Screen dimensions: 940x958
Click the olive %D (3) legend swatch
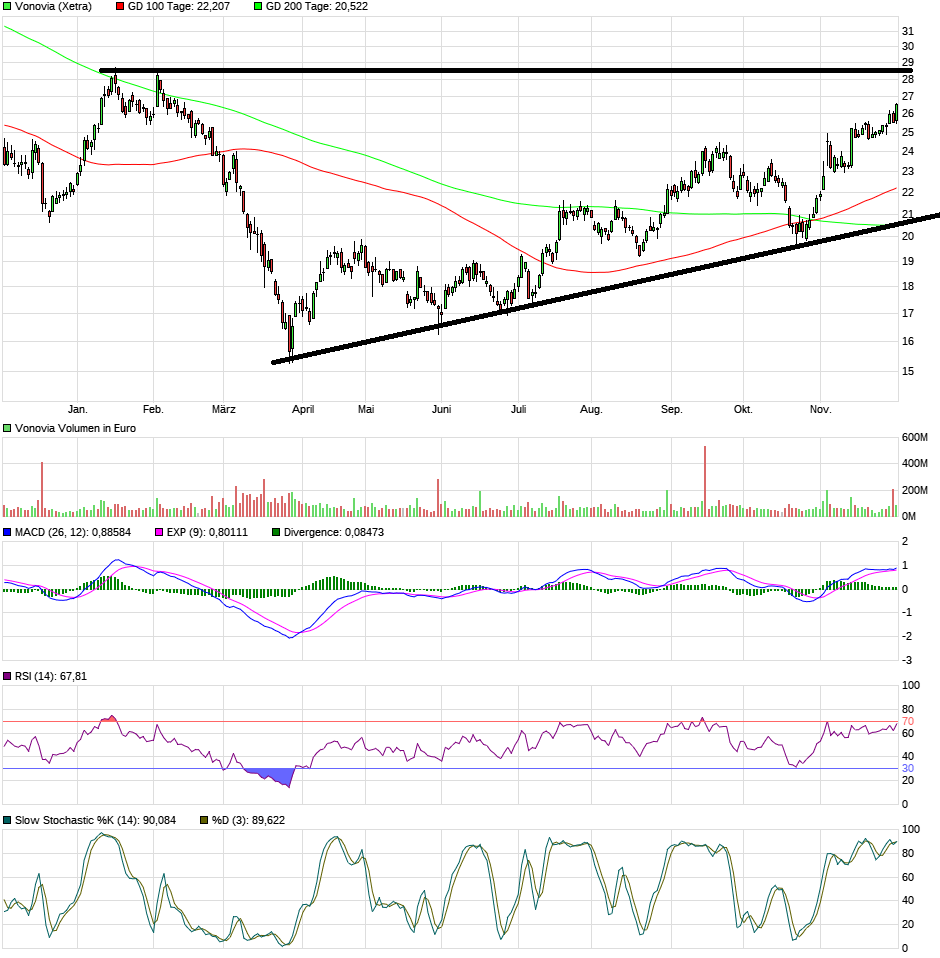tap(205, 821)
